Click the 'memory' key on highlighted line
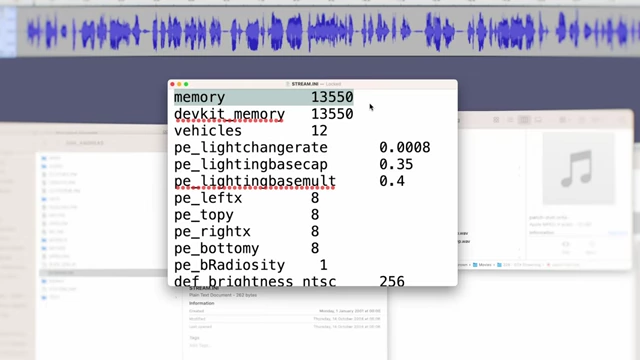Image resolution: width=640 pixels, height=360 pixels. click(200, 98)
